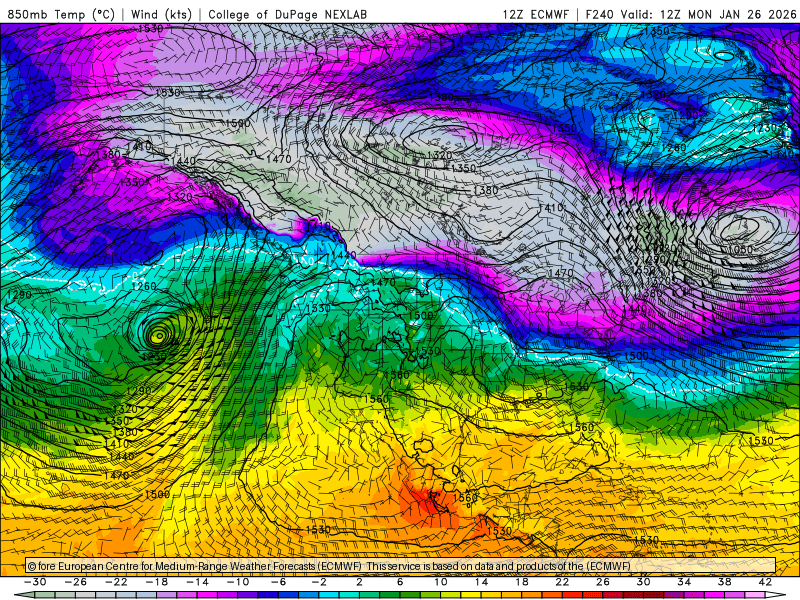Screen dimensions: 800x600
Task: Click the '-30' value on the temperature scale
Action: coord(35,582)
